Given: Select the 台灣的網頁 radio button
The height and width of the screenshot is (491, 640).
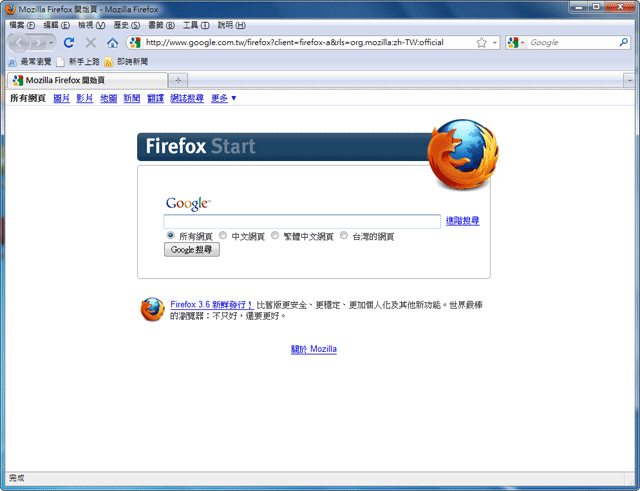Looking at the screenshot, I should 344,235.
